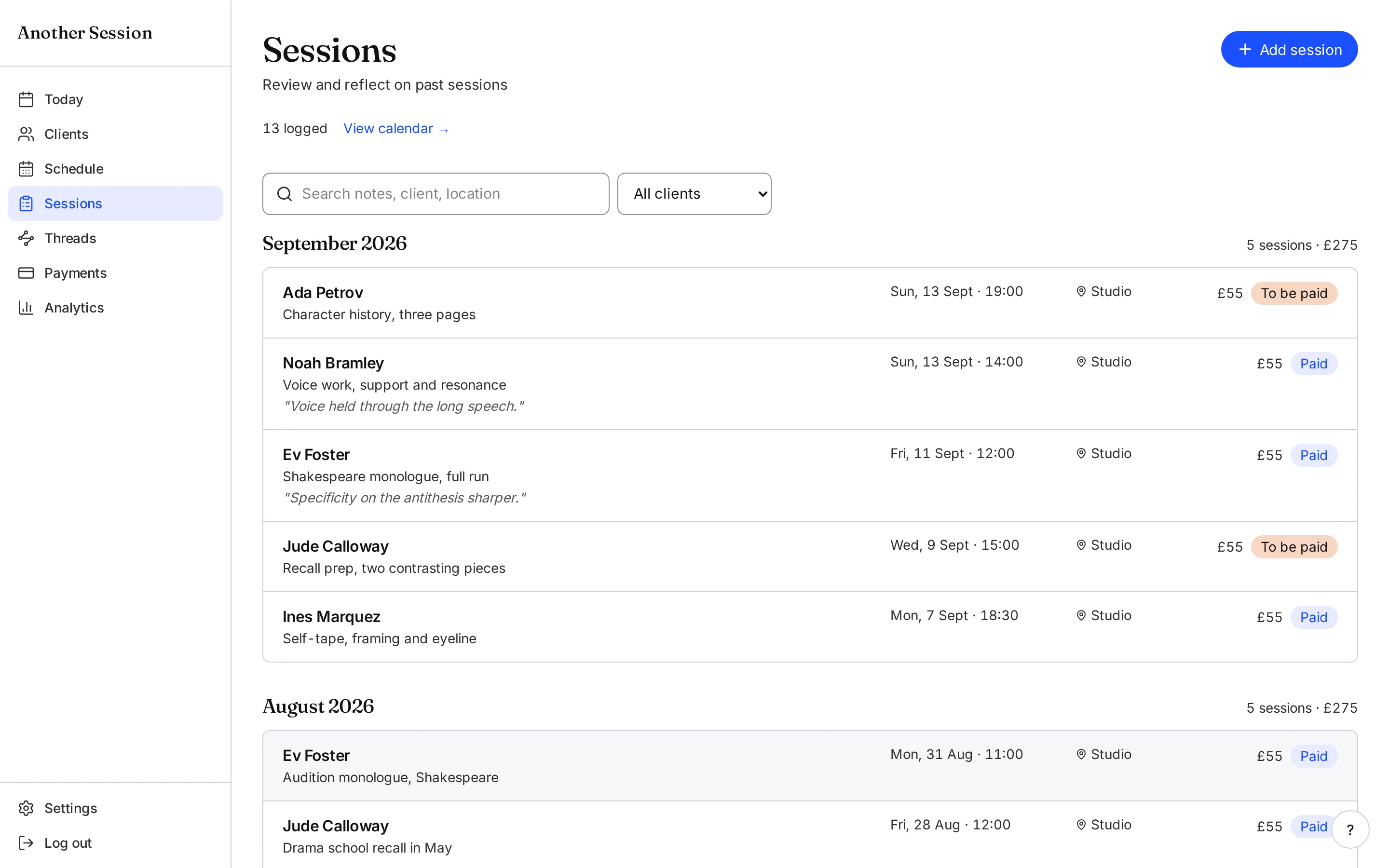The image size is (1389, 868).
Task: Click the Schedule calendar grid icon
Action: pos(26,169)
